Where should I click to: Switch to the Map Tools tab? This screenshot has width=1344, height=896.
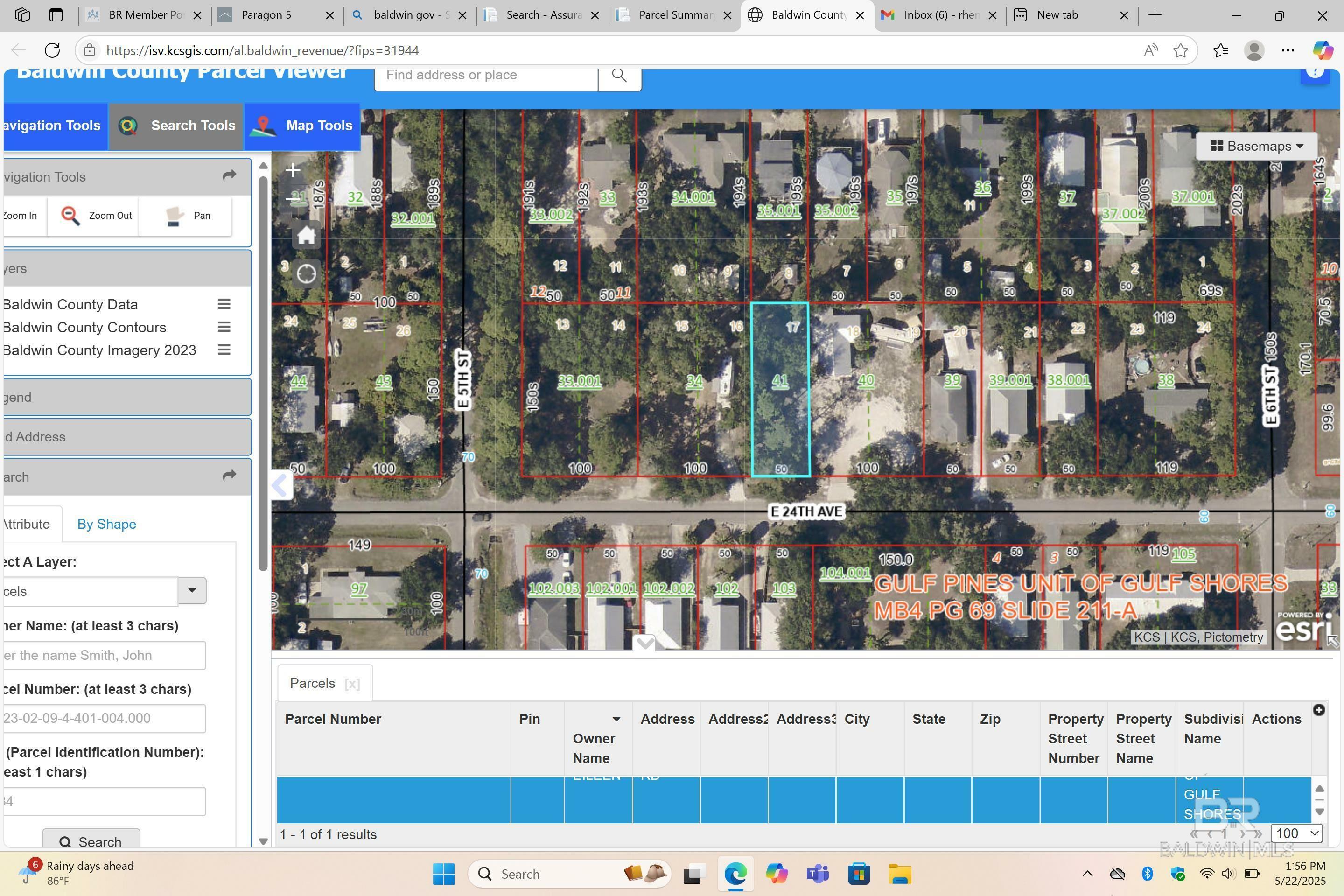tap(302, 126)
